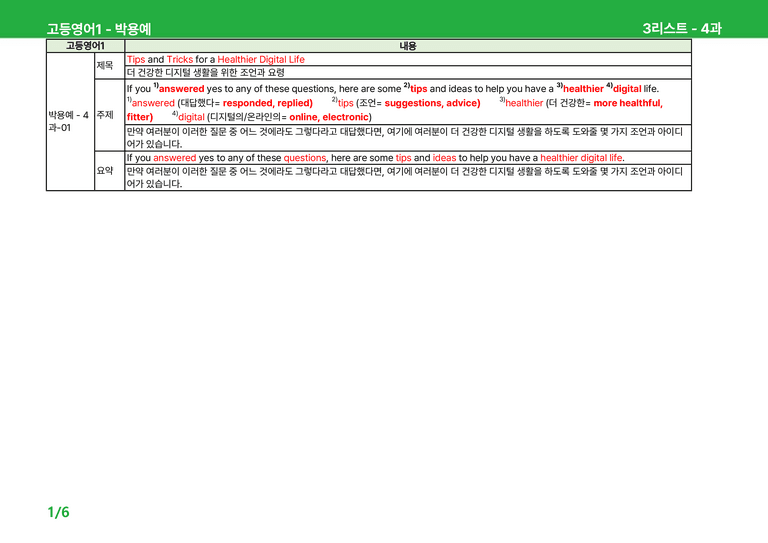Click the synonyms suggestions, advice
The image size is (768, 543).
[x=432, y=103]
